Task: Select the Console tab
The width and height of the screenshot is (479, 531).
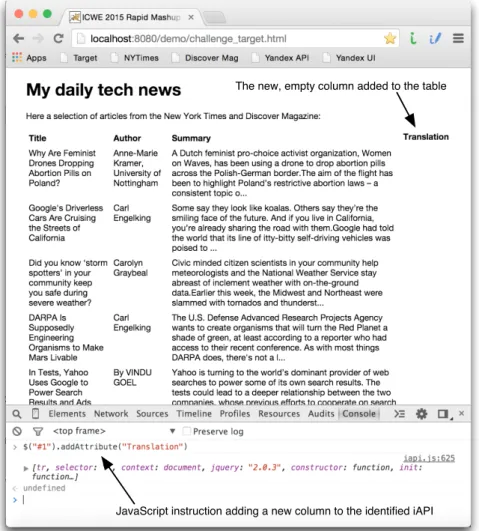Action: pos(359,414)
